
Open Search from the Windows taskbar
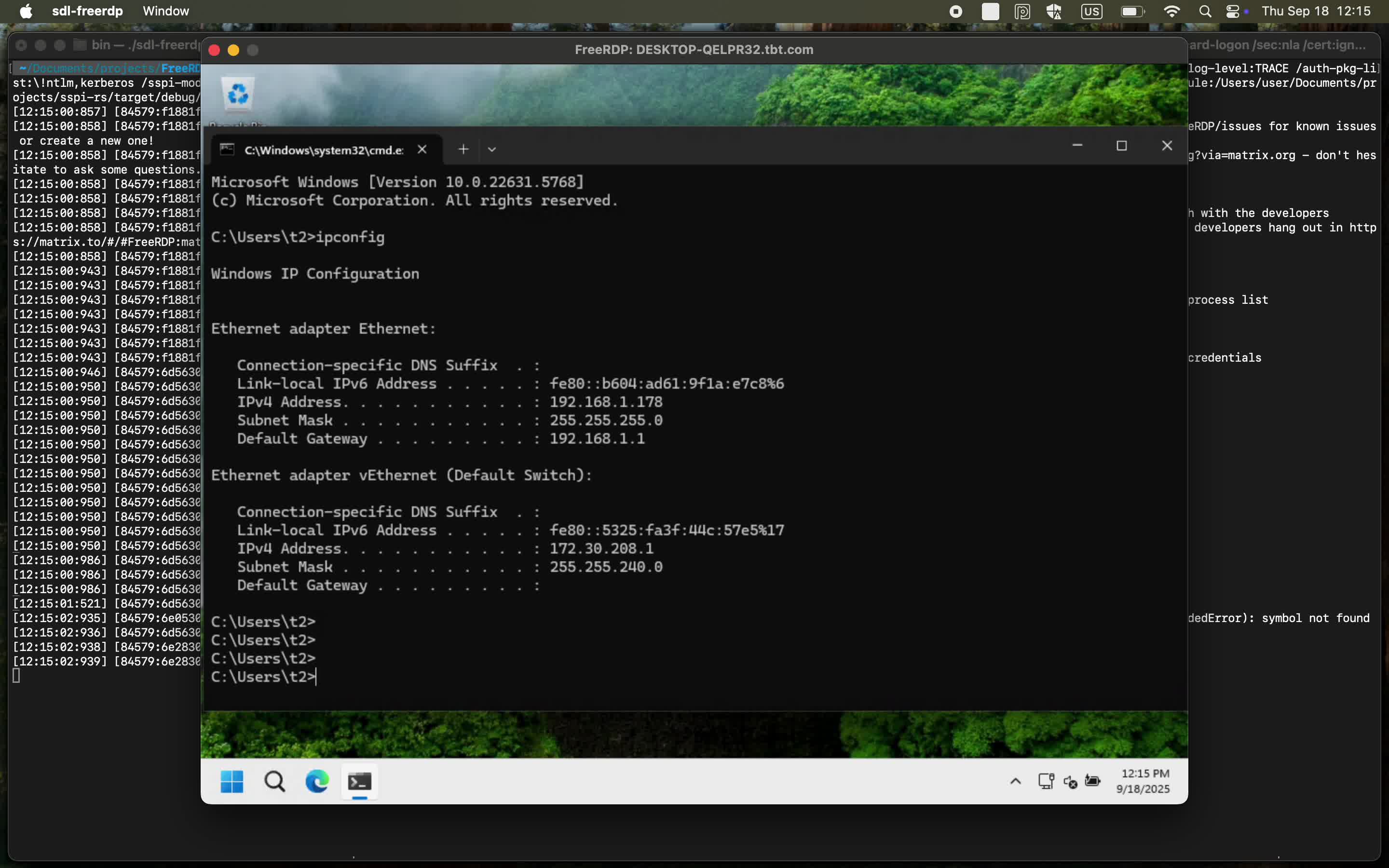coord(274,781)
